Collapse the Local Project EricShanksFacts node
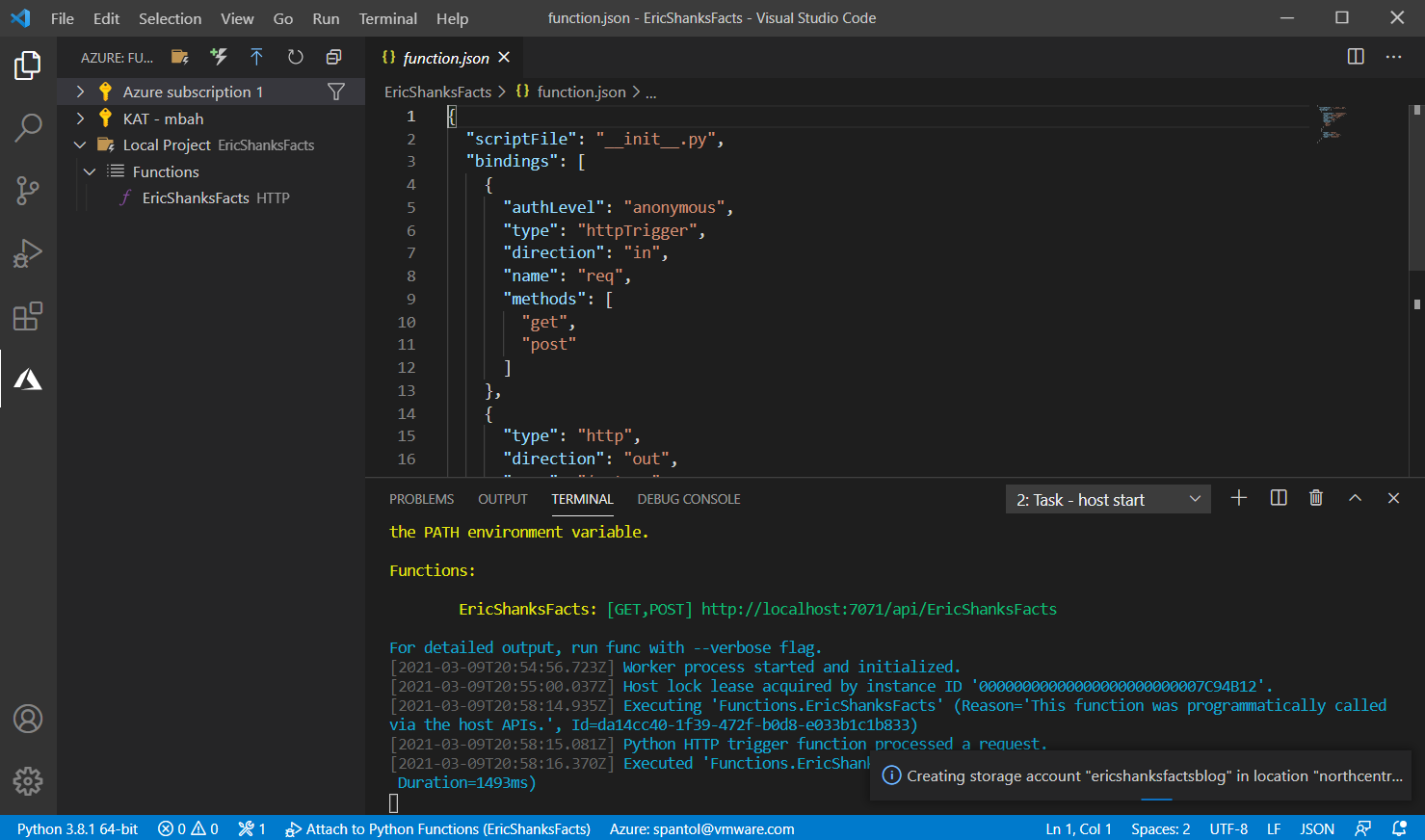This screenshot has height=840, width=1425. pos(80,145)
